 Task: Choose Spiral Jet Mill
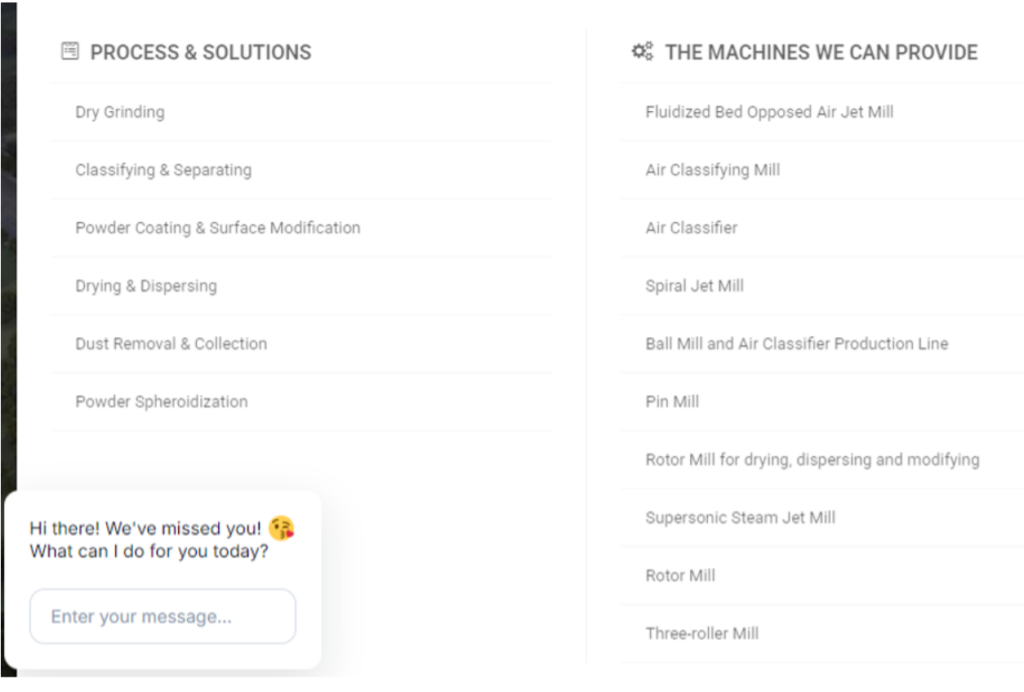click(694, 286)
